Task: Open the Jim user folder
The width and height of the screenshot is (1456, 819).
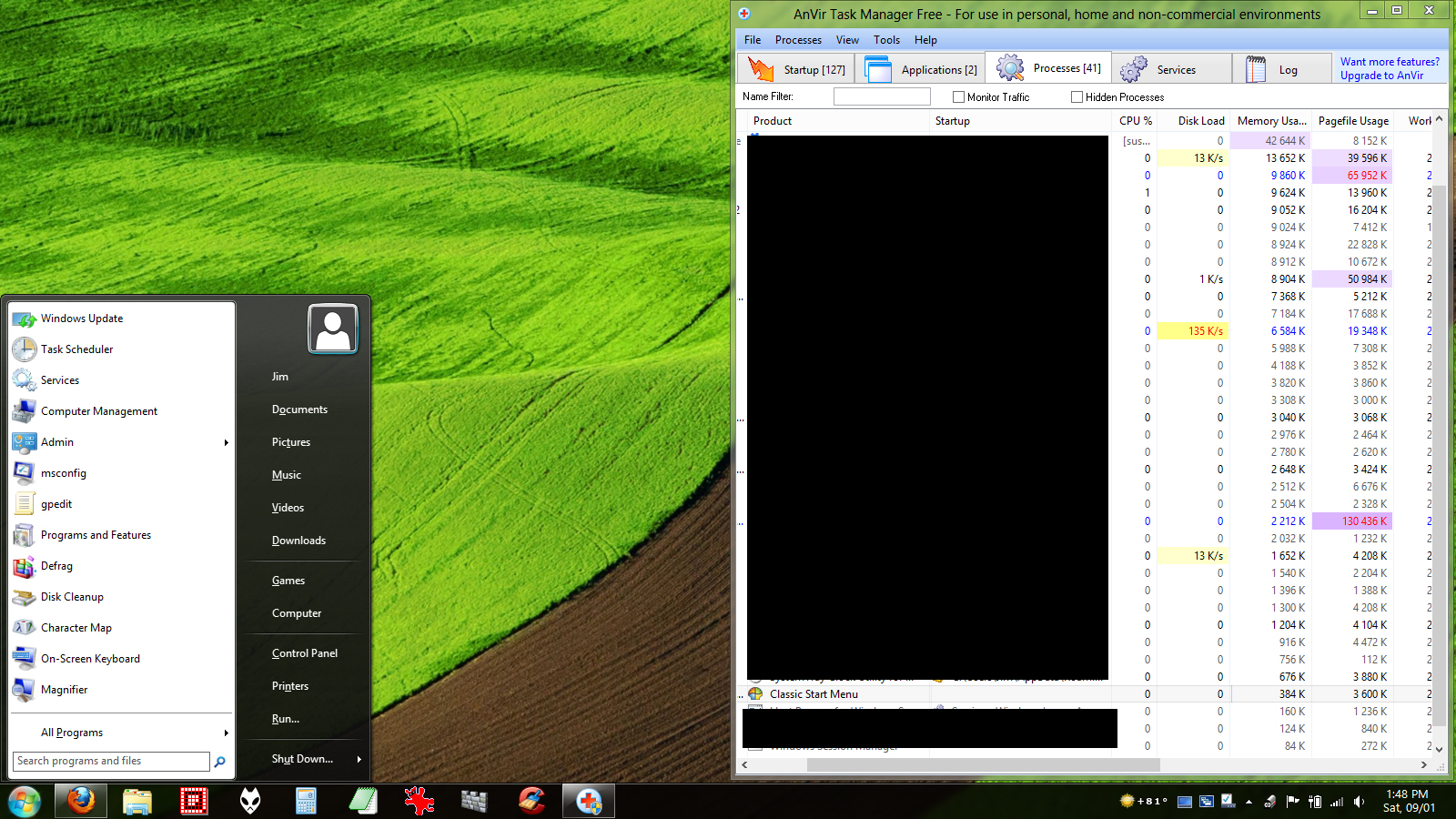Action: pos(280,377)
